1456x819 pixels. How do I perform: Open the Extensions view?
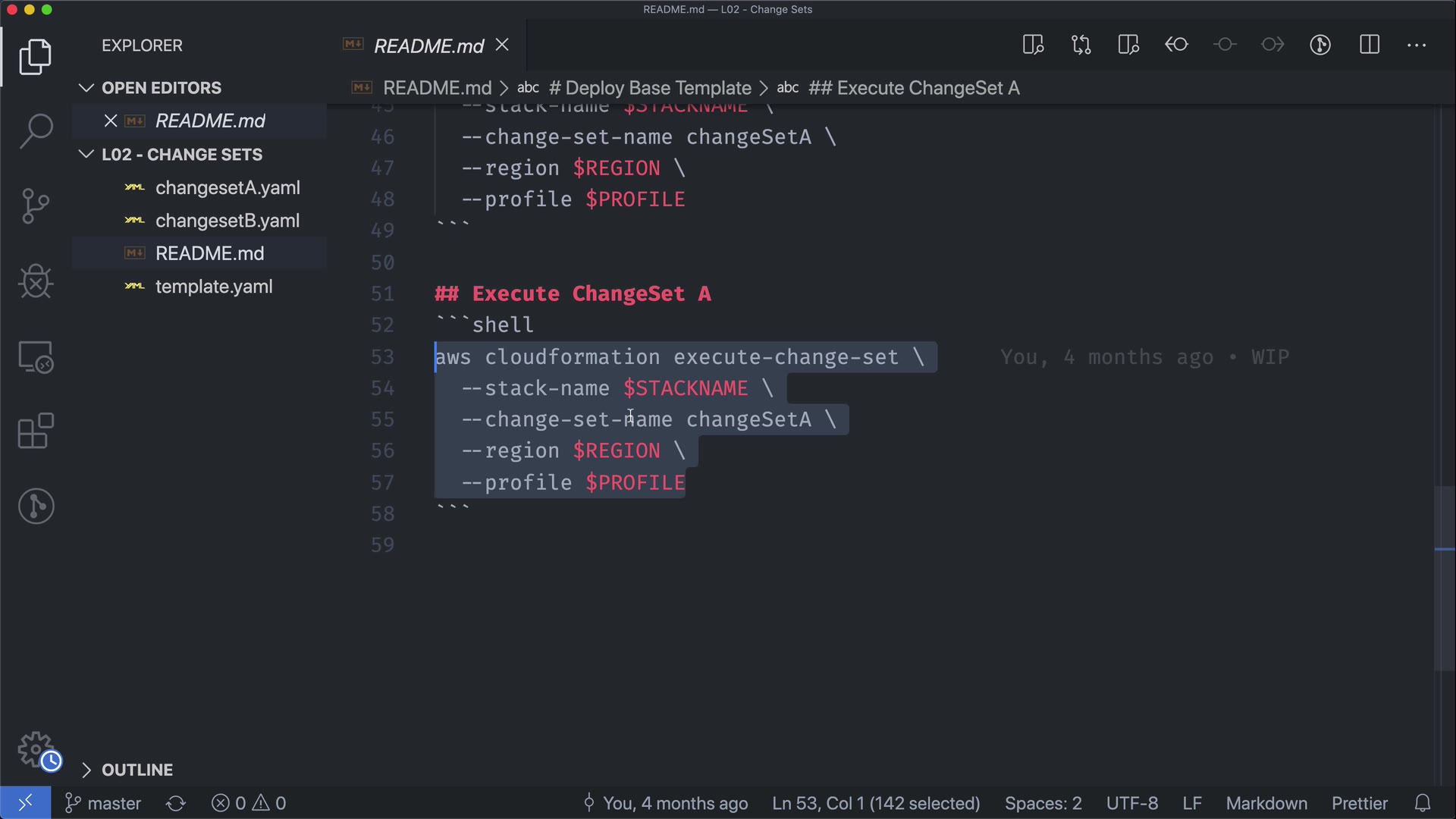coord(36,431)
